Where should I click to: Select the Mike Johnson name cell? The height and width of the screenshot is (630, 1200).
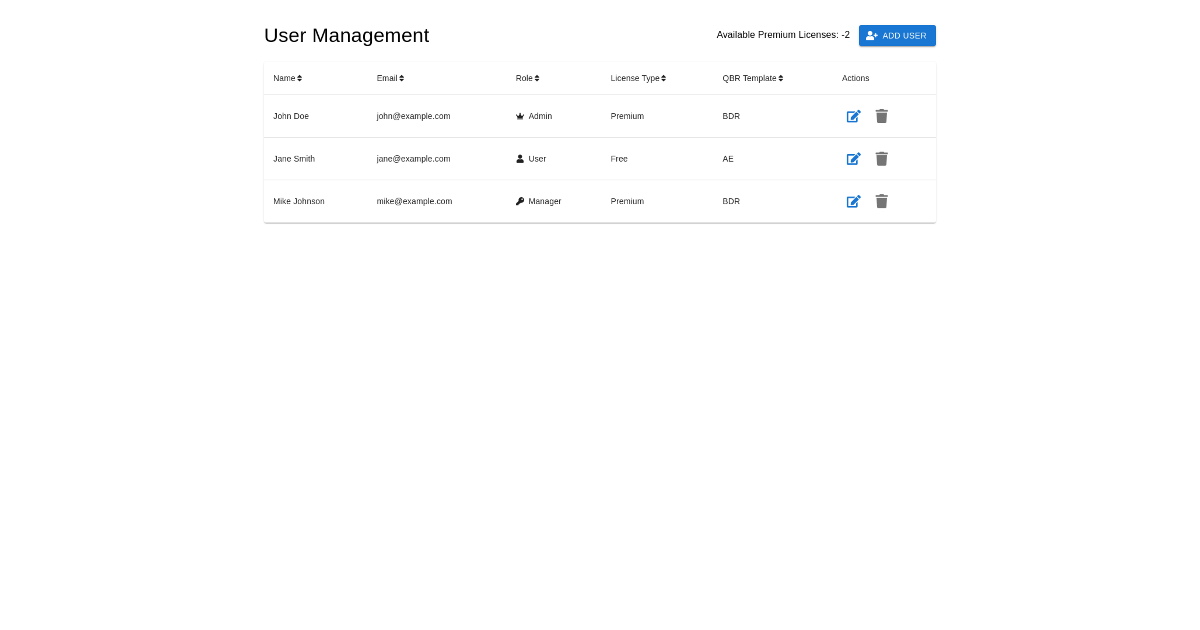299,201
